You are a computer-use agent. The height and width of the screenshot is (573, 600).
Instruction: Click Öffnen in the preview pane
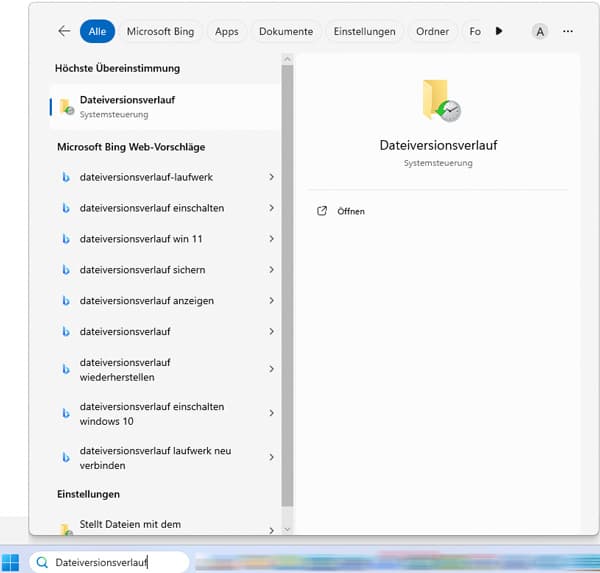coord(351,211)
